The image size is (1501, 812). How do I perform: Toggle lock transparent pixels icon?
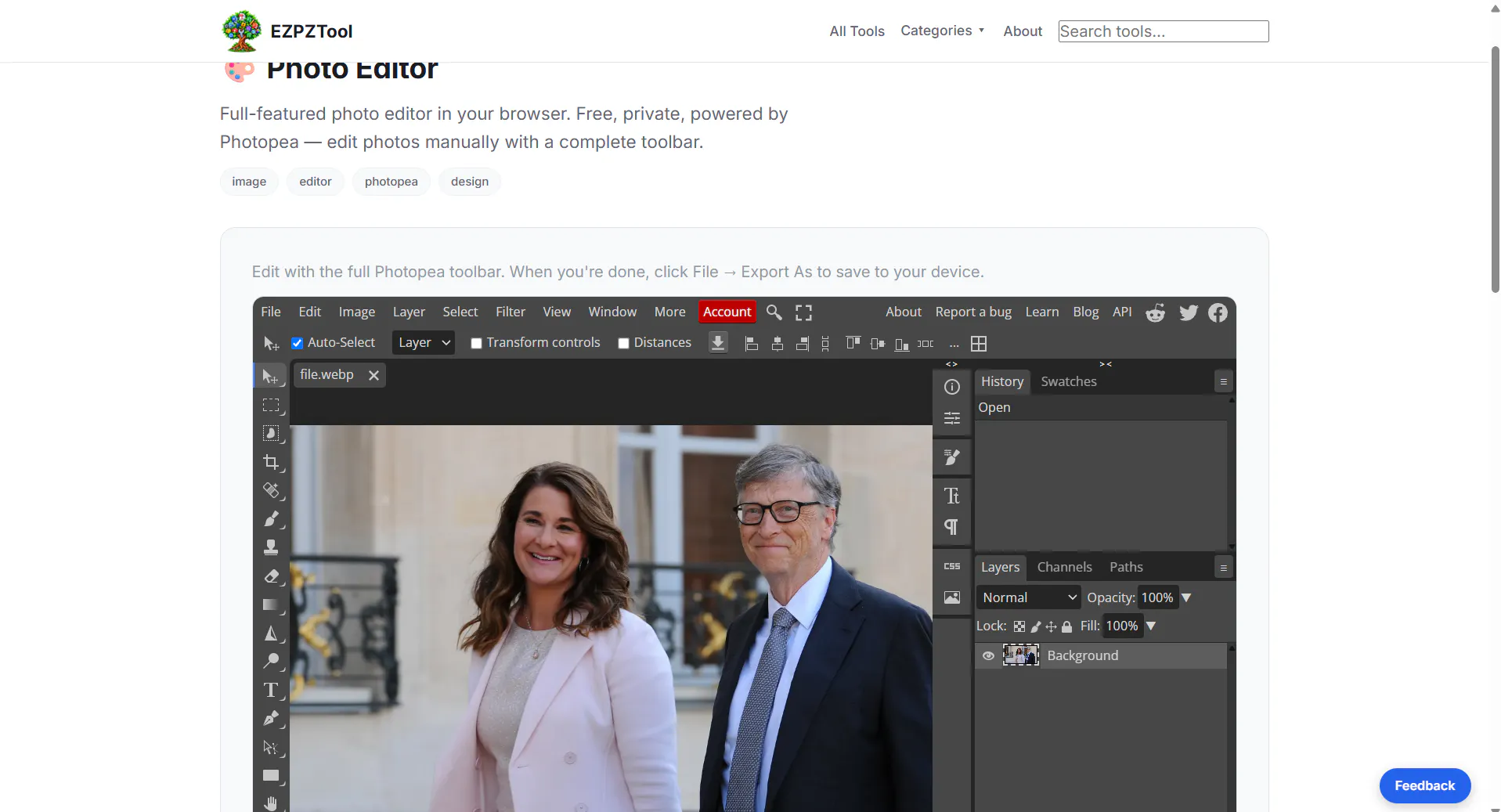pos(1019,626)
